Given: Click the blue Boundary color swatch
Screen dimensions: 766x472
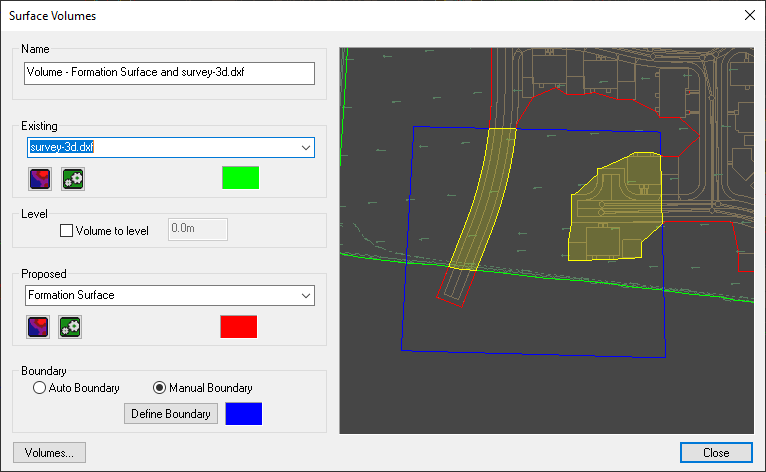Looking at the screenshot, I should (x=244, y=414).
